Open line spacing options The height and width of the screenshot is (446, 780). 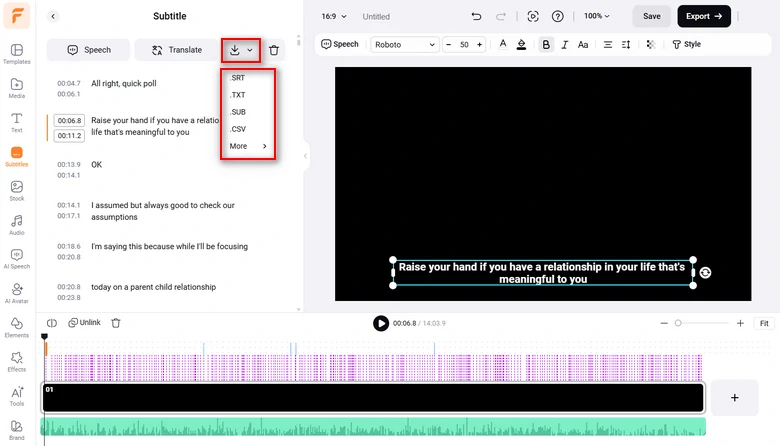(x=626, y=44)
